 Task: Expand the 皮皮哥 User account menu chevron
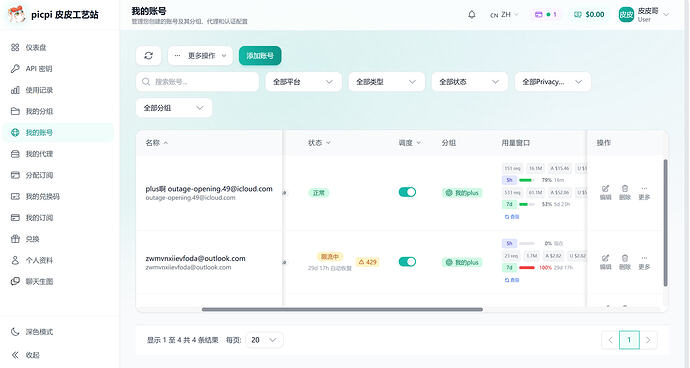coord(666,15)
